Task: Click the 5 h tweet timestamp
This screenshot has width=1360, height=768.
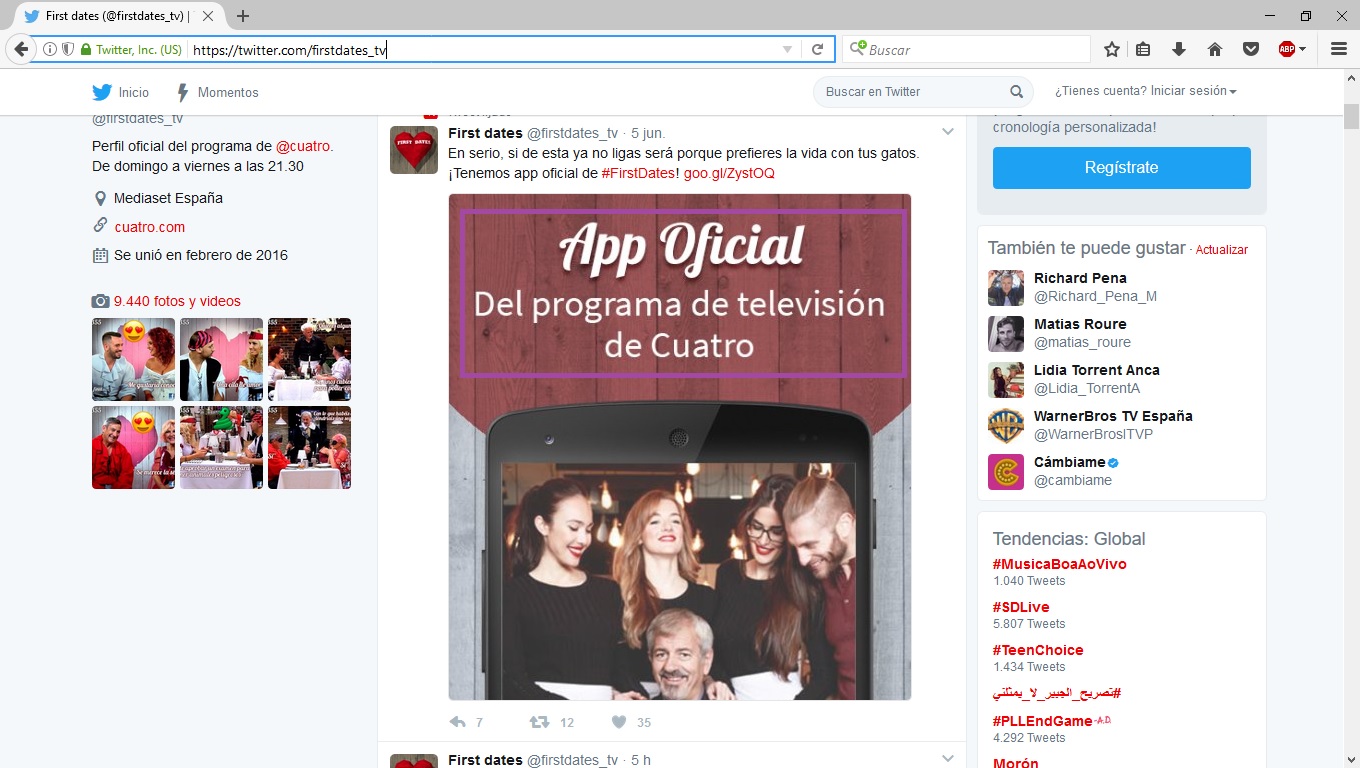Action: (641, 760)
